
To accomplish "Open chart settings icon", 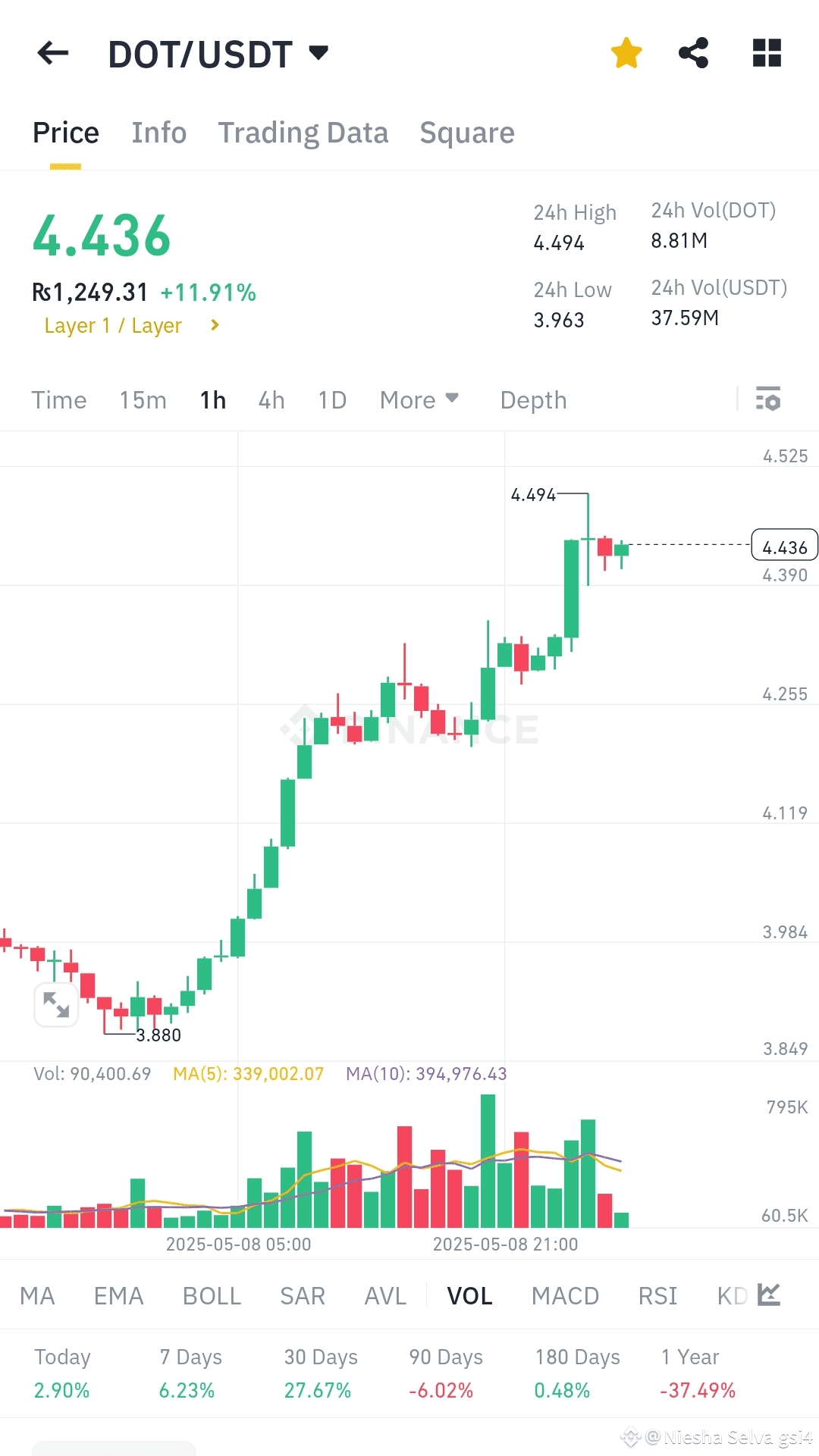I will tap(768, 399).
